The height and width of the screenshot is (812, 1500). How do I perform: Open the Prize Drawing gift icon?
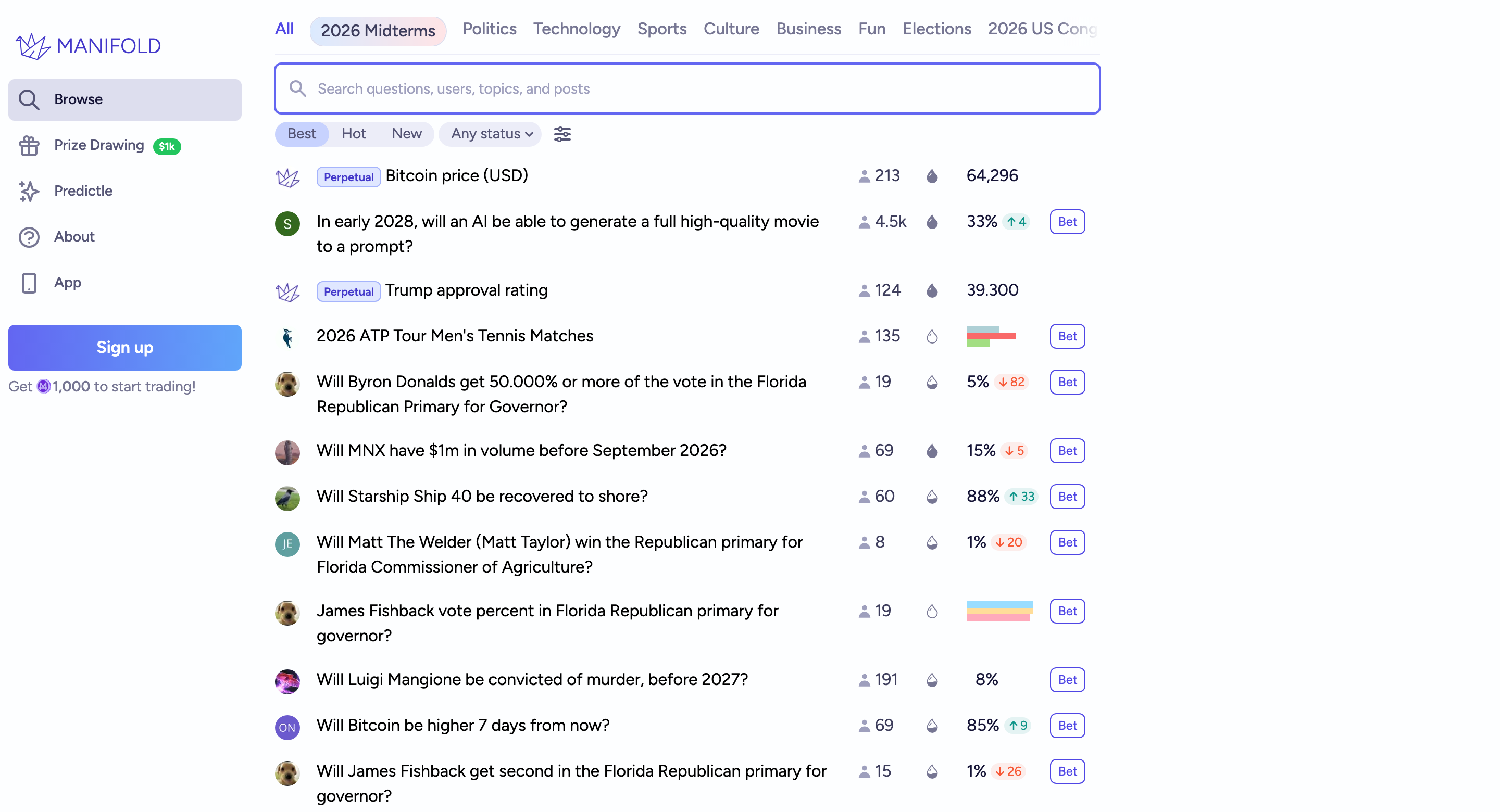pyautogui.click(x=29, y=146)
